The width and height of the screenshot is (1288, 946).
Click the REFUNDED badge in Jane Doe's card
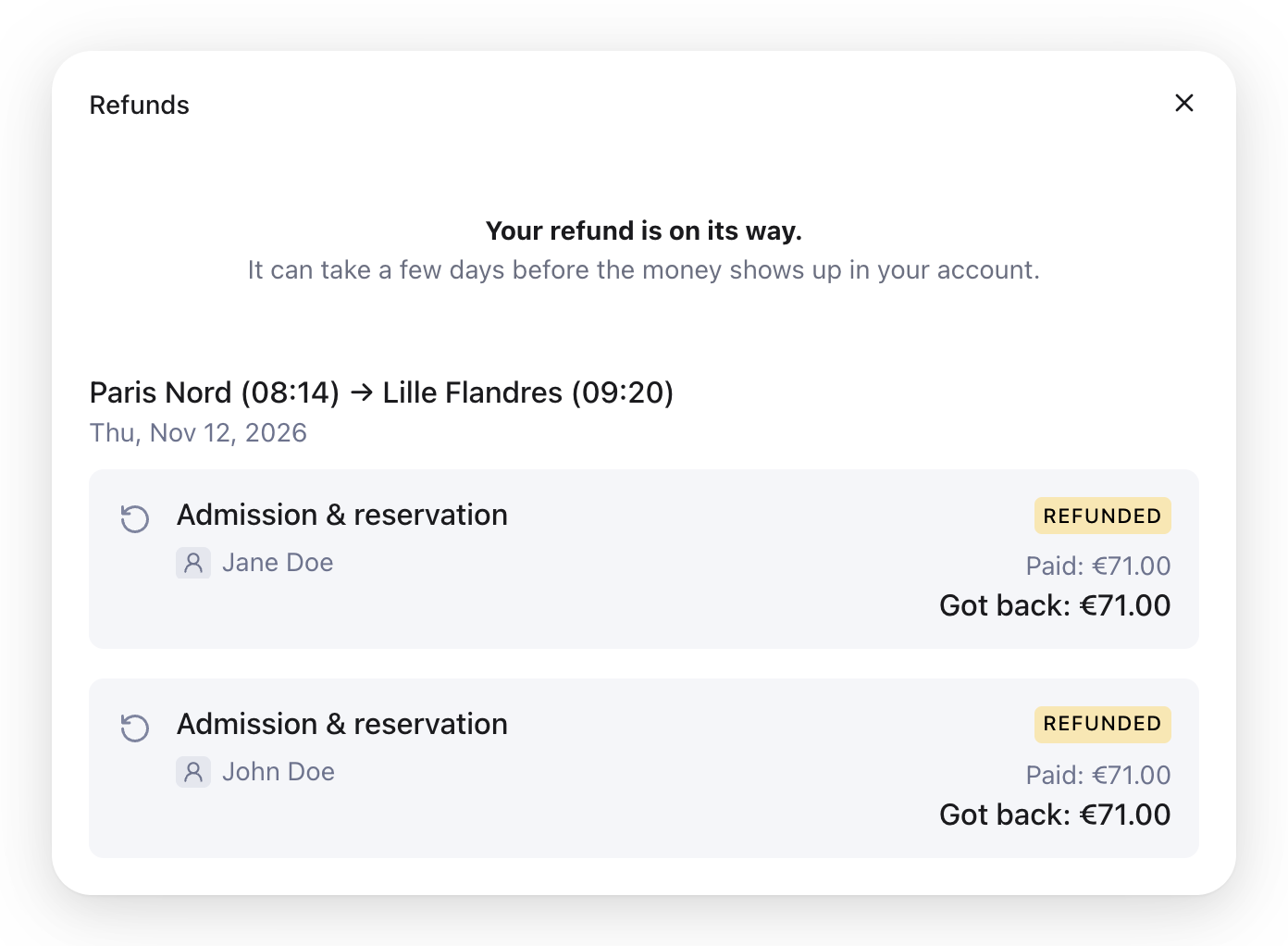(1102, 516)
